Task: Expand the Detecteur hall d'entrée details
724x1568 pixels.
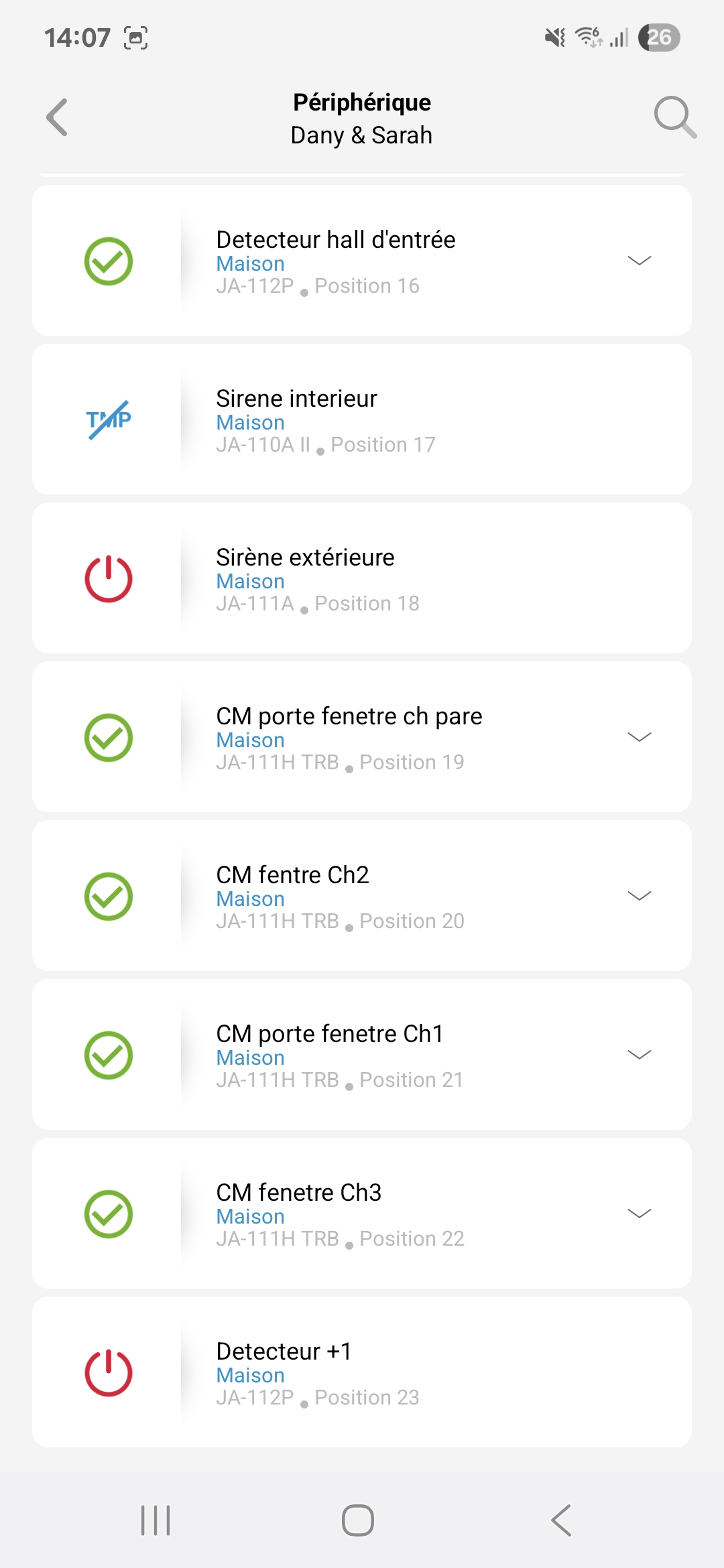Action: click(639, 261)
